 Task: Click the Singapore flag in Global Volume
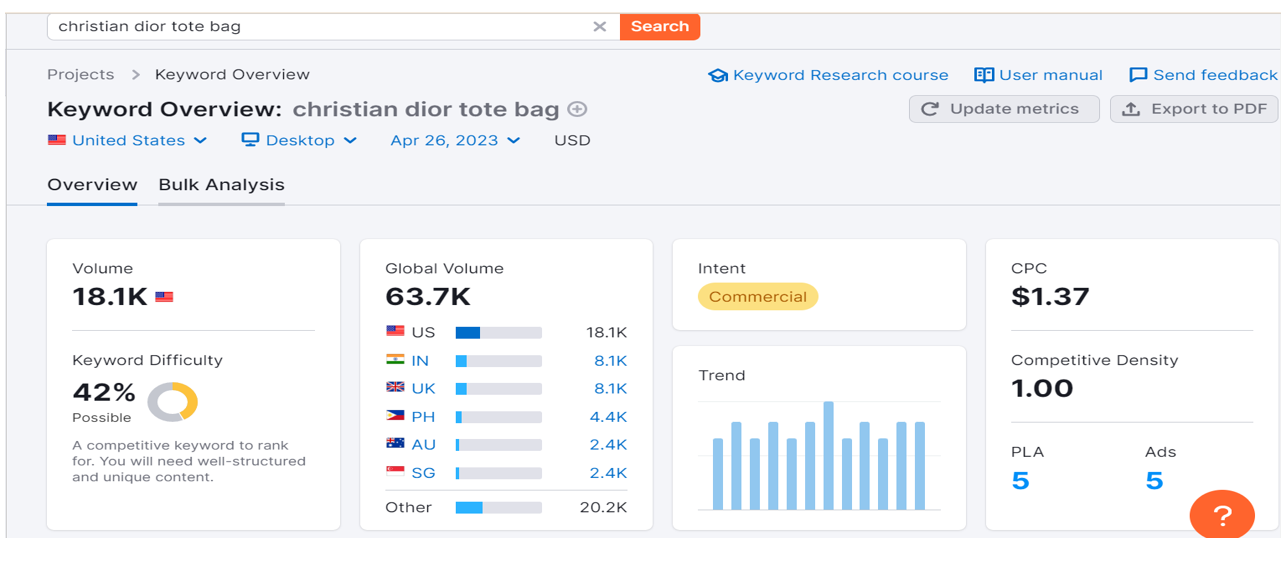395,472
